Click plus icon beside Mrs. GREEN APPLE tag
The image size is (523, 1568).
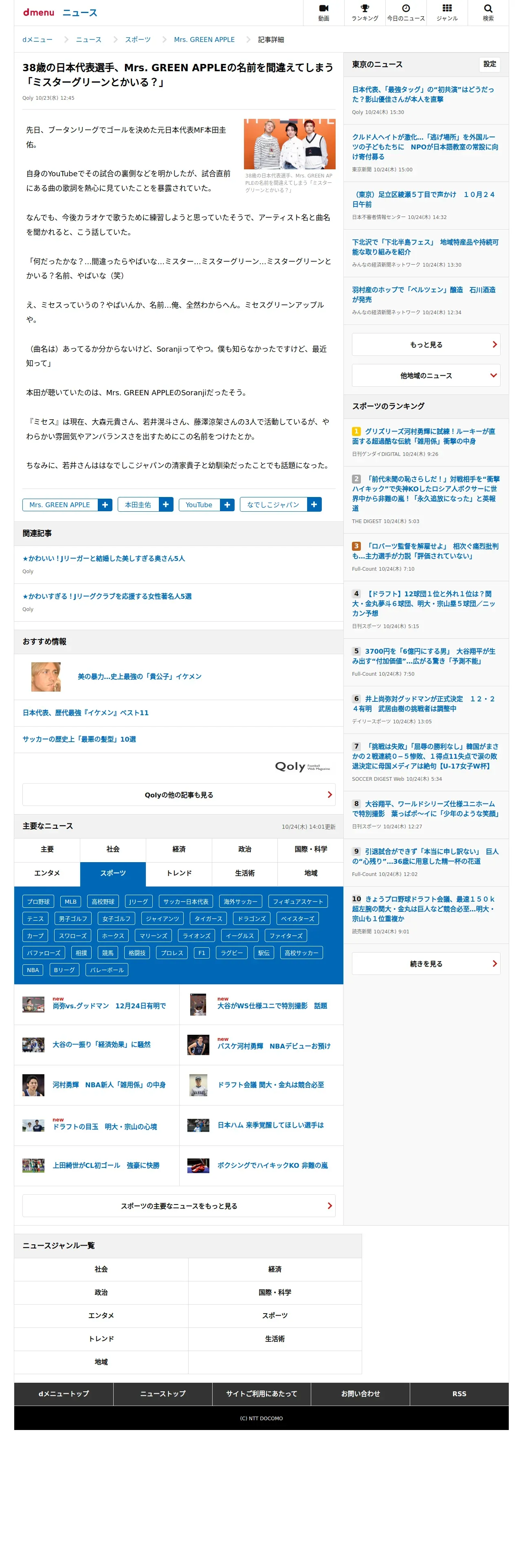(x=105, y=505)
